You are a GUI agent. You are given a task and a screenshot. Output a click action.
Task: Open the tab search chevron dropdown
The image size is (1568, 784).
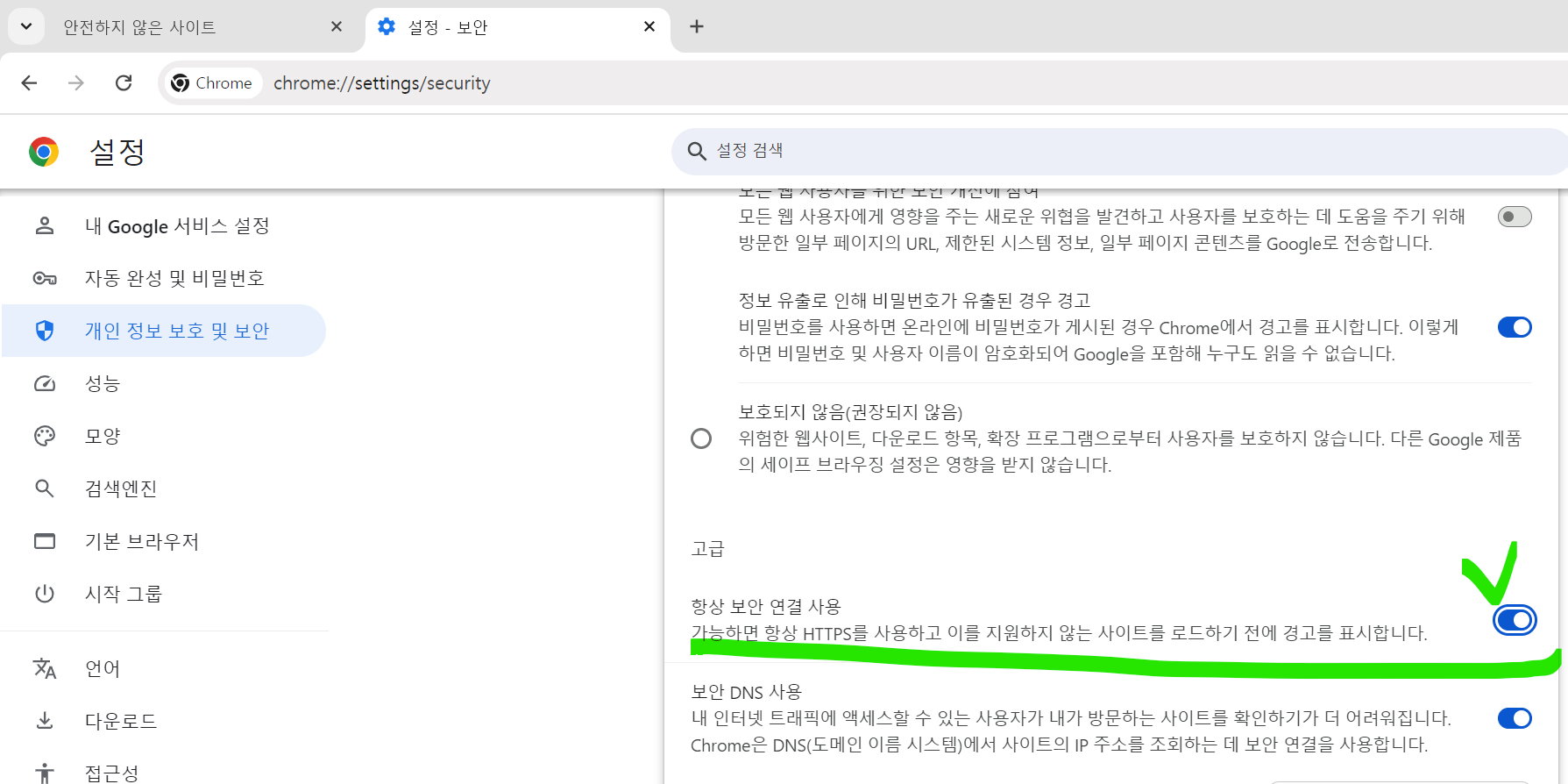coord(26,26)
